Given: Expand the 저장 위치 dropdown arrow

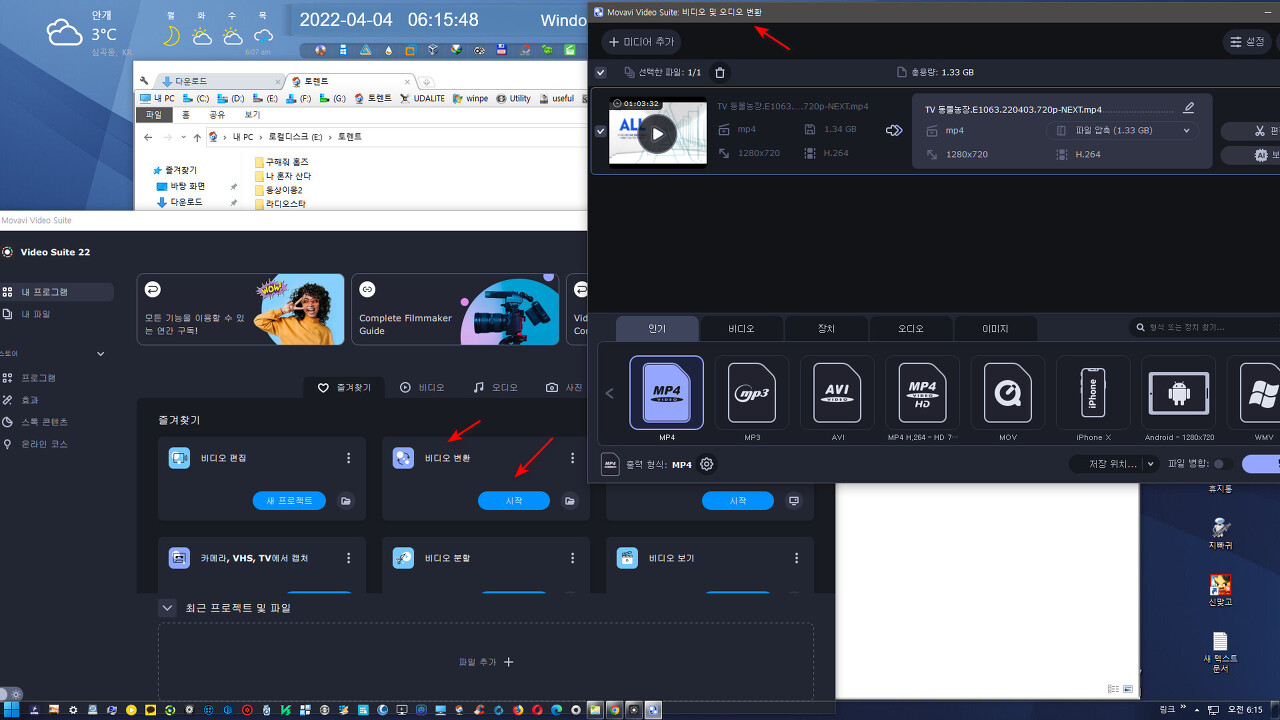Looking at the screenshot, I should [x=1151, y=464].
